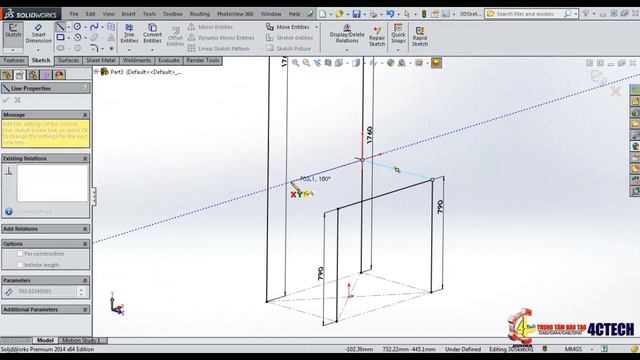Click the Rebuild traffic light icon
The image size is (640, 360).
tap(424, 14)
